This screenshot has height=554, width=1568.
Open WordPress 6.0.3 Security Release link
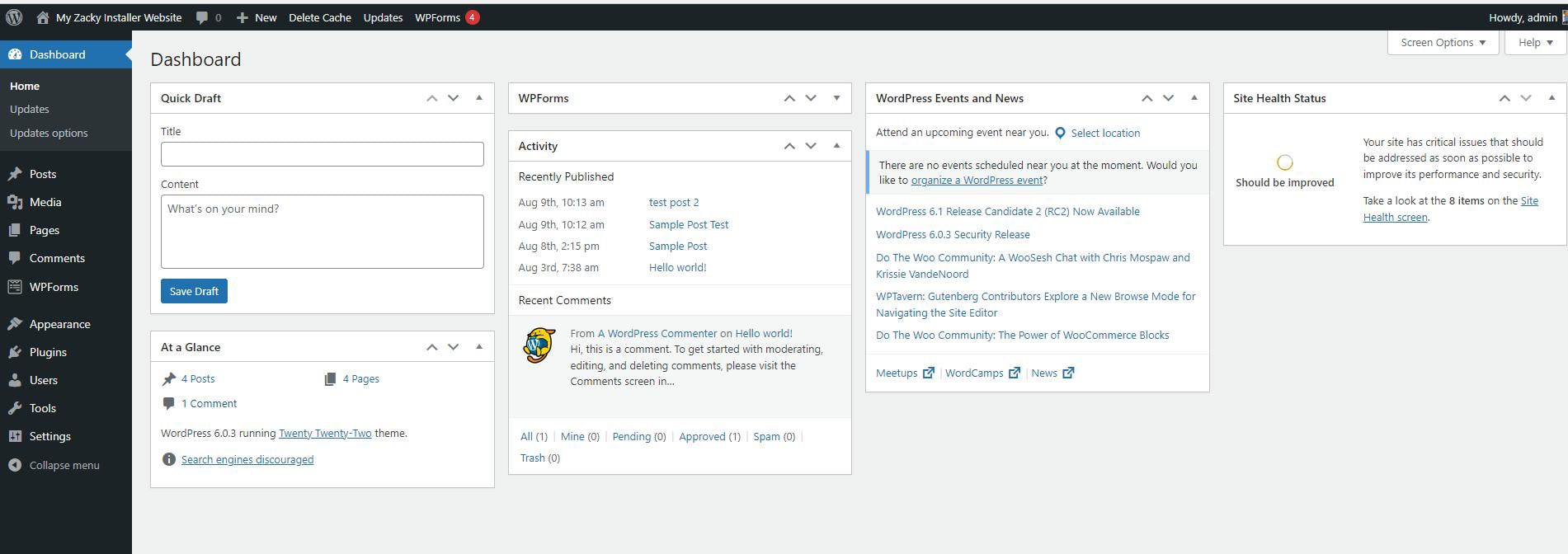[x=953, y=234]
